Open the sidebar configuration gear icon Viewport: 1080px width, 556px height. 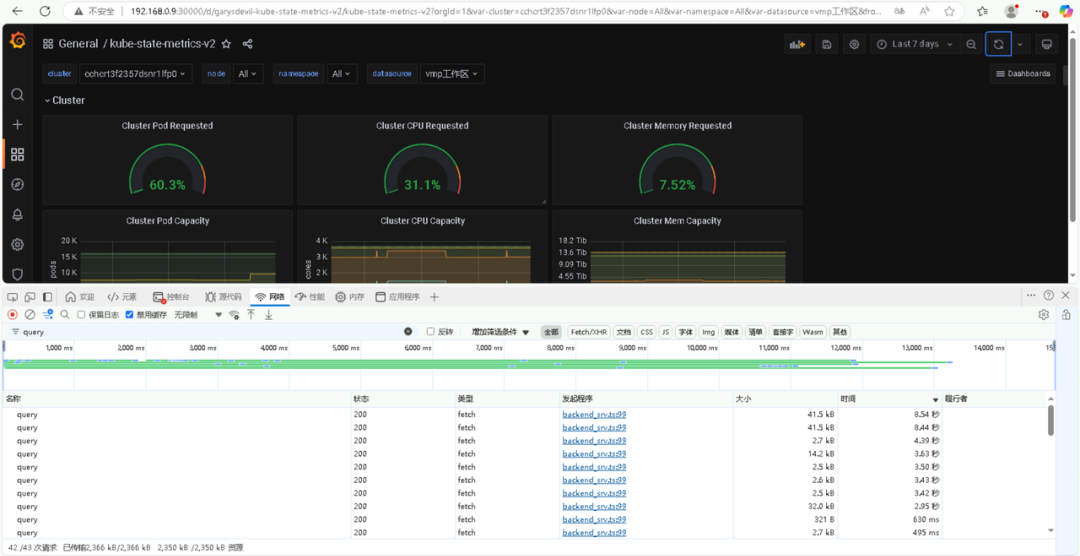tap(18, 245)
